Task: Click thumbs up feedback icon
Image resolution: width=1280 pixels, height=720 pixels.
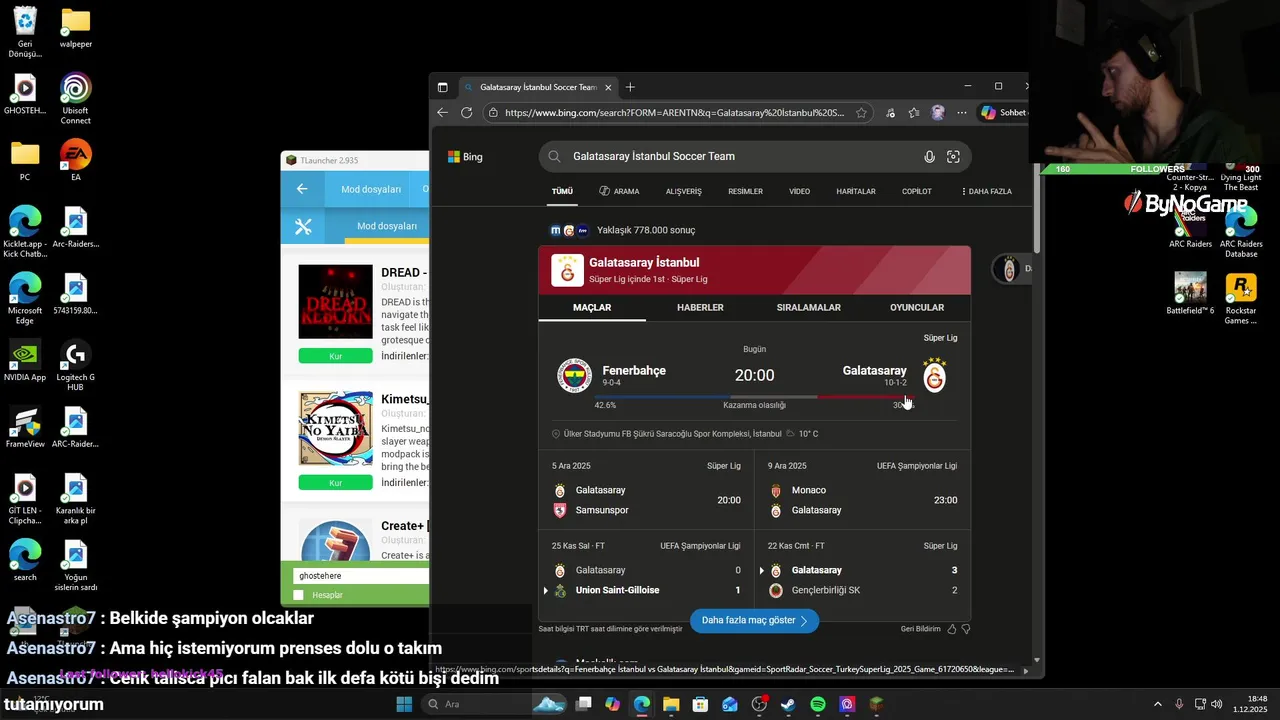Action: tap(951, 629)
